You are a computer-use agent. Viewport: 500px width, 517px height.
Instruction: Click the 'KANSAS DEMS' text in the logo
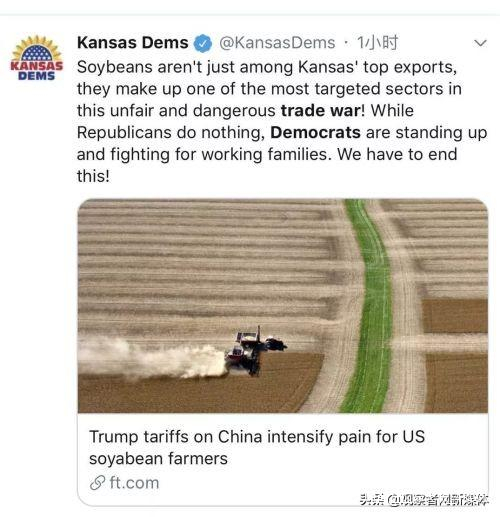(37, 71)
